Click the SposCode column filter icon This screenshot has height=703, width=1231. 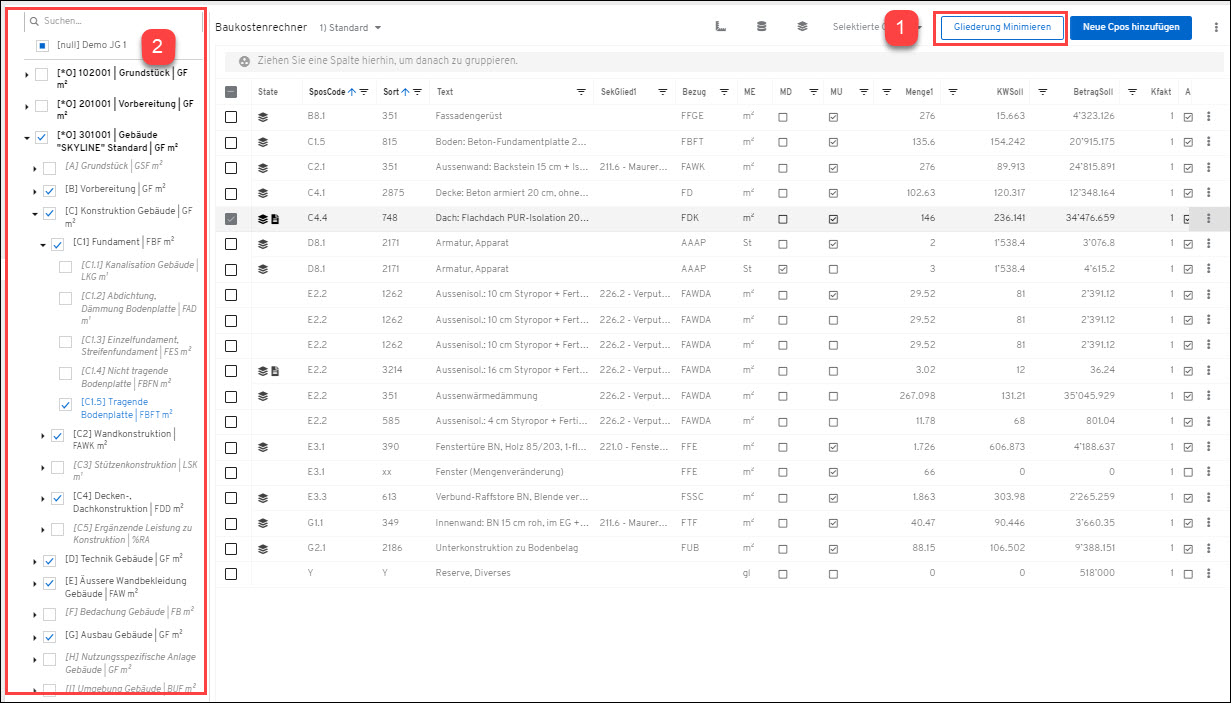[364, 92]
